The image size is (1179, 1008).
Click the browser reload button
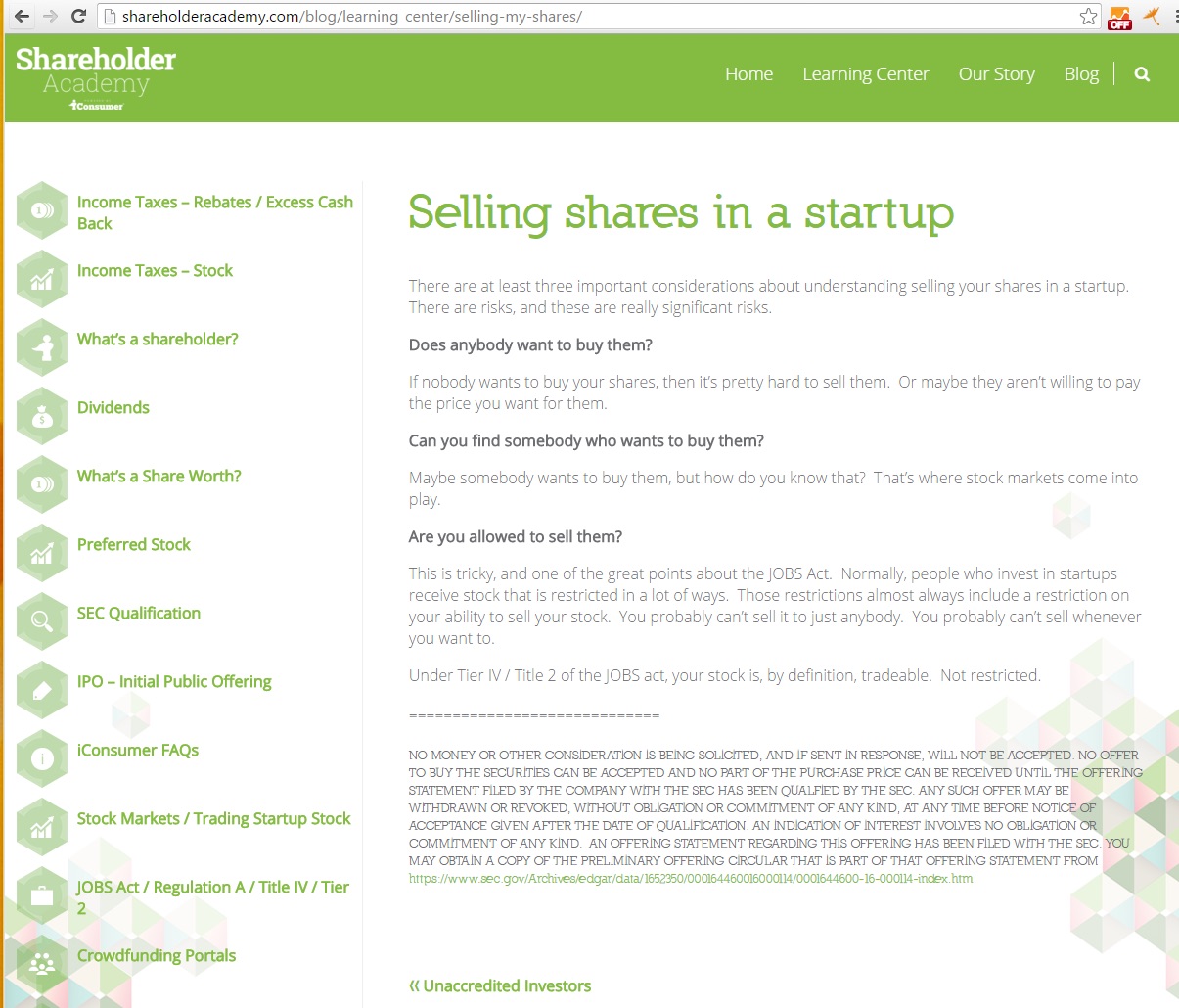(79, 17)
